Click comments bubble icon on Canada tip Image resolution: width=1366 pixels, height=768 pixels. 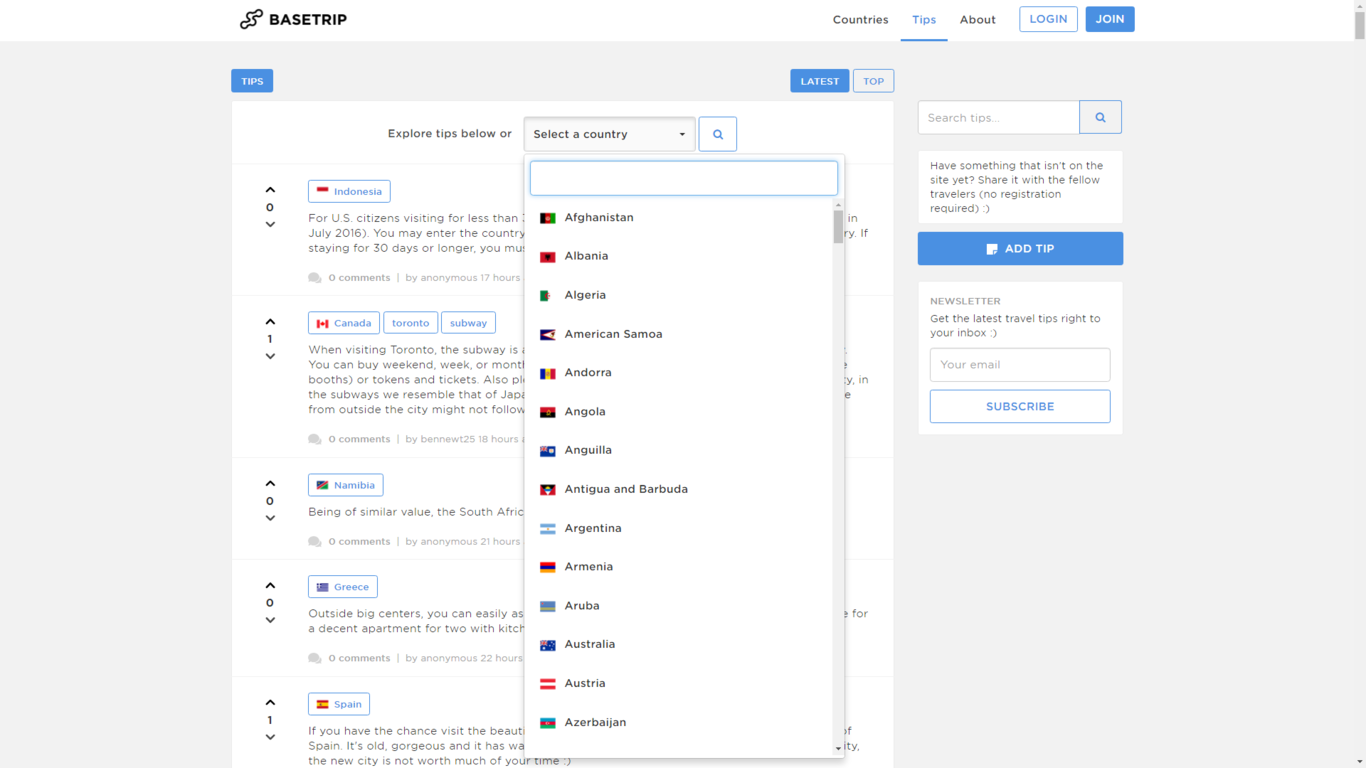pyautogui.click(x=315, y=439)
